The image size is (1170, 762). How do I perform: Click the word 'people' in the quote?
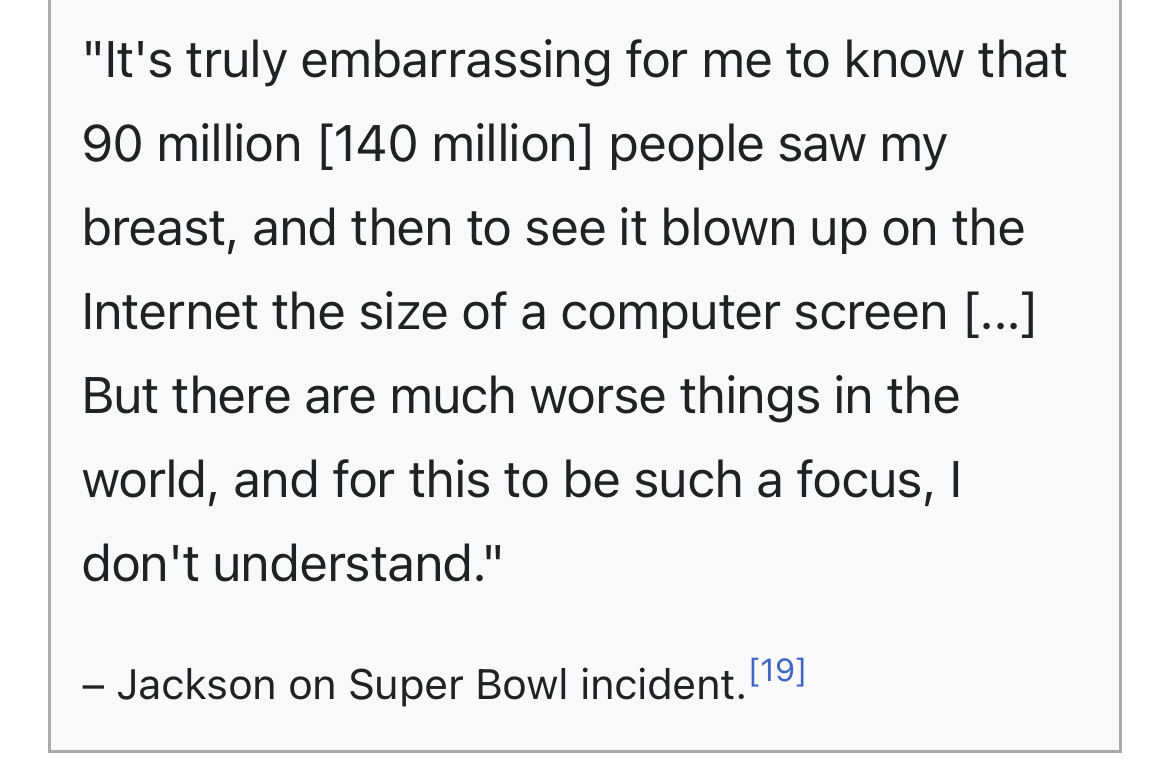pyautogui.click(x=686, y=146)
